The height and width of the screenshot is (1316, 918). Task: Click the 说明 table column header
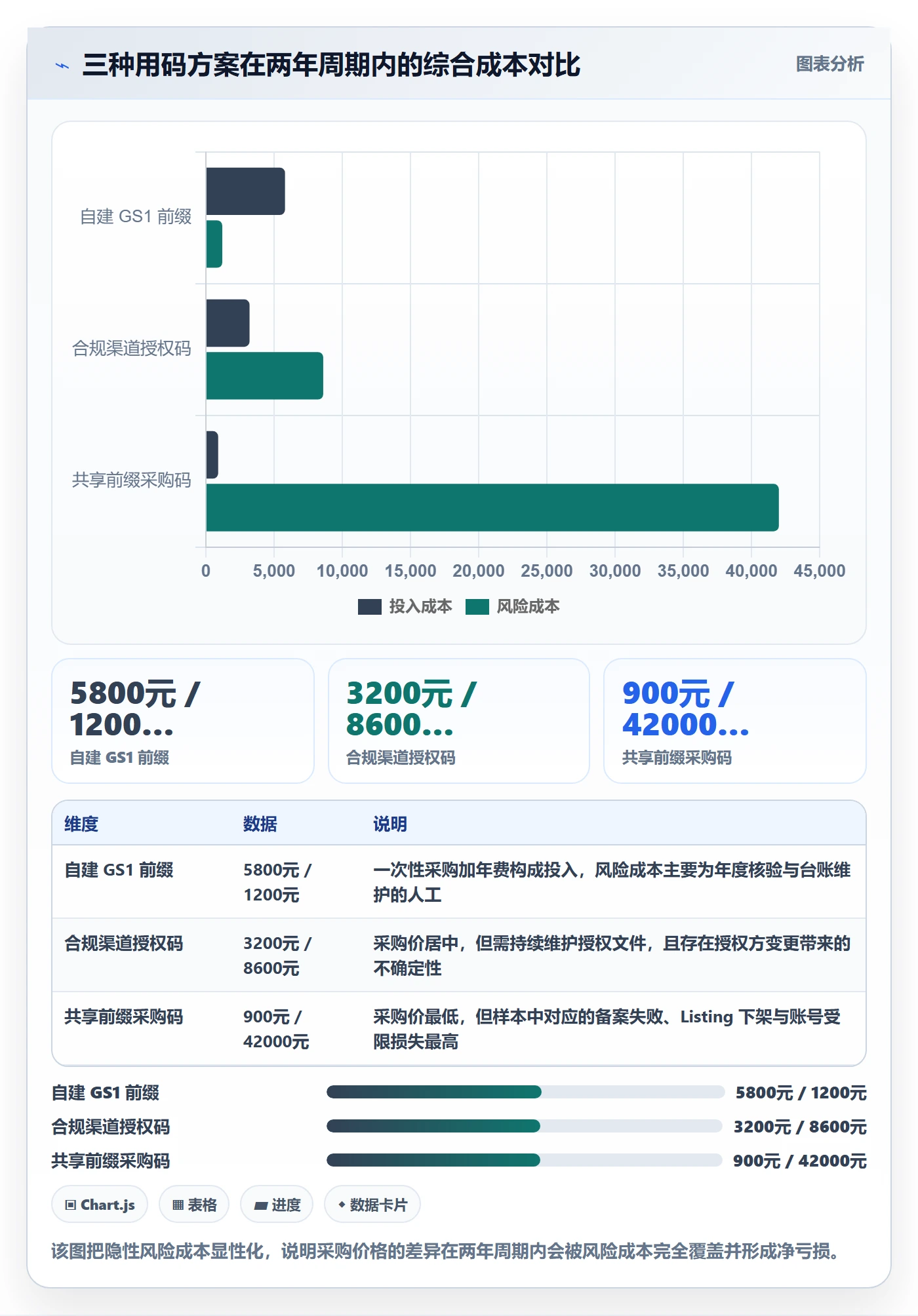tap(390, 824)
